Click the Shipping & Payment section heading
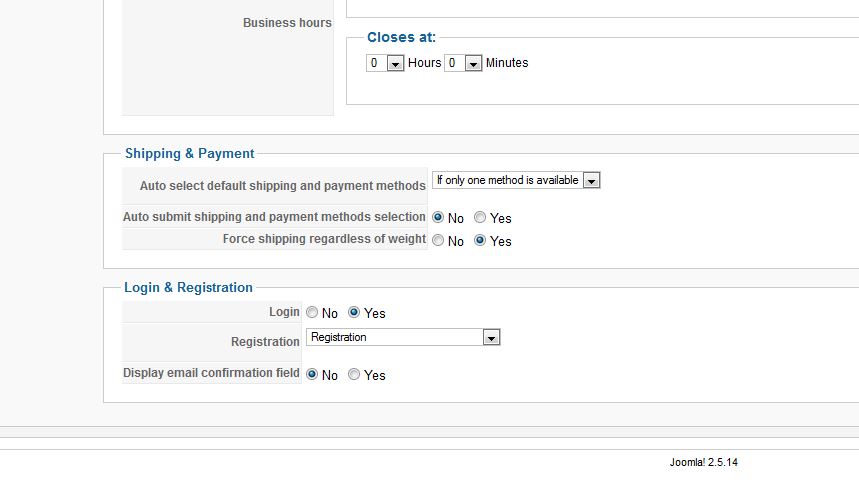This screenshot has width=859, height=482. tap(189, 154)
